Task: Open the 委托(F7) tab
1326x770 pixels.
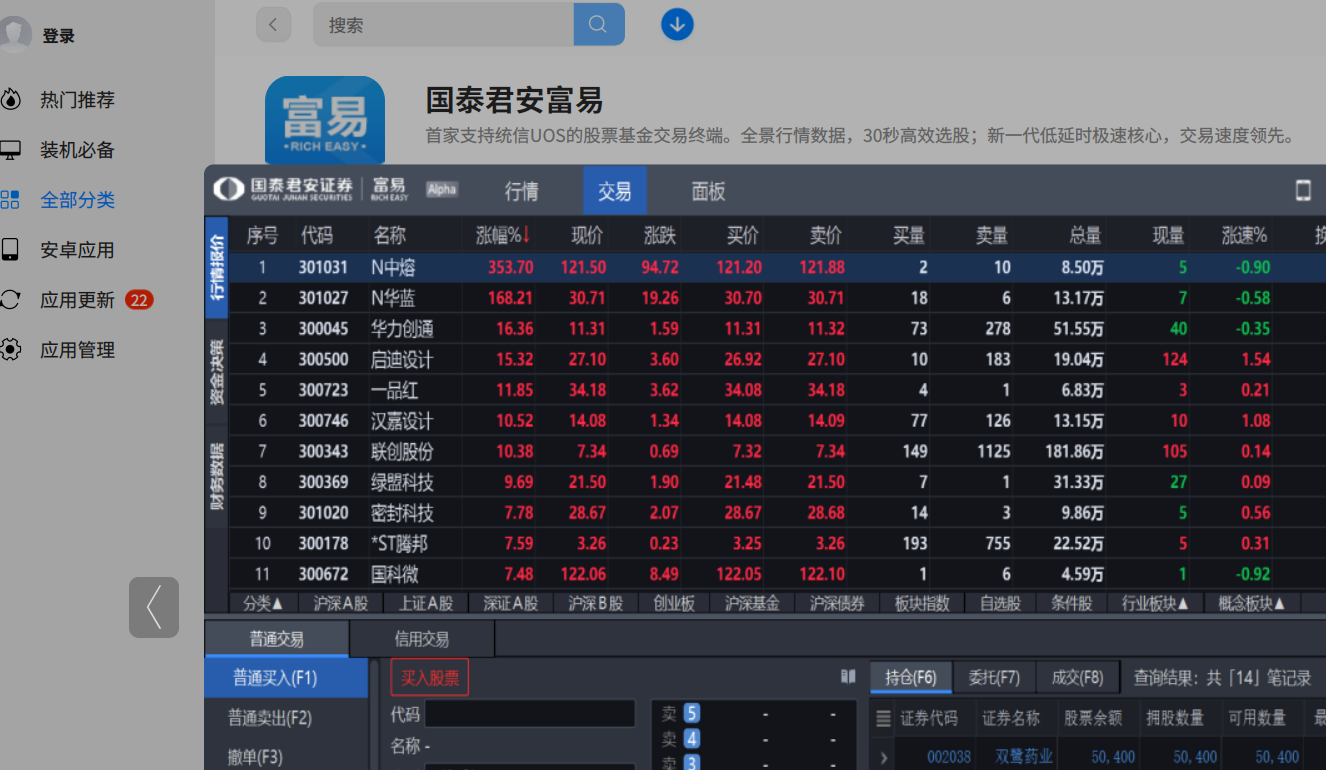Action: 994,678
